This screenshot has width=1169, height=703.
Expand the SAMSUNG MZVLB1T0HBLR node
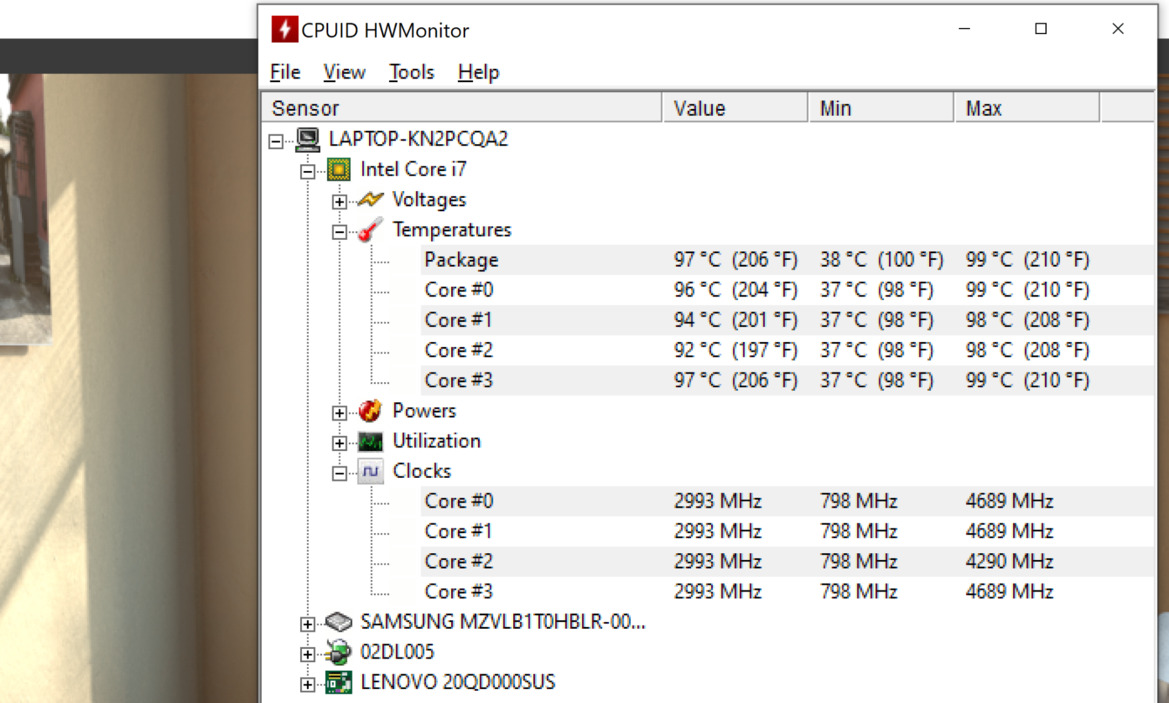[307, 623]
